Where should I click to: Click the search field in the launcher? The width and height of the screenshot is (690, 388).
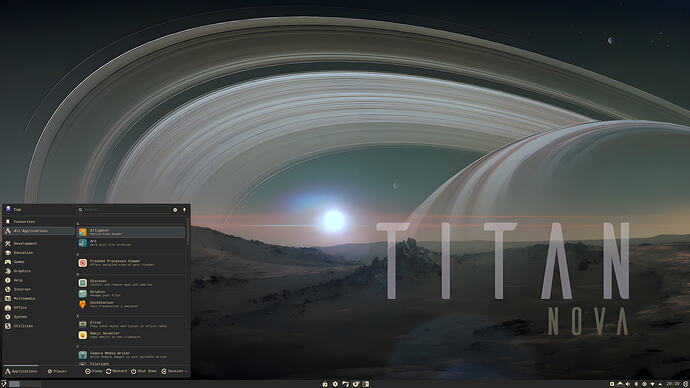tap(123, 210)
